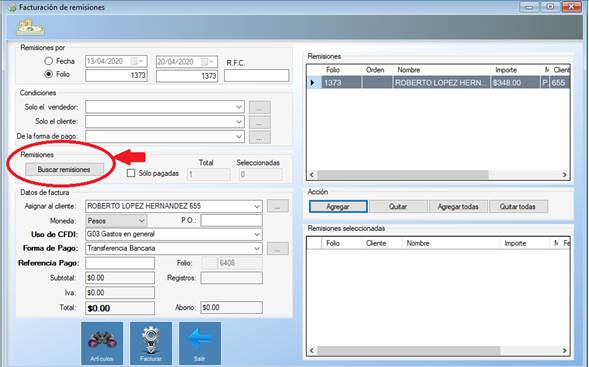Open calendar picker of 20/04/2020 date
589x367 pixels.
(x=208, y=61)
